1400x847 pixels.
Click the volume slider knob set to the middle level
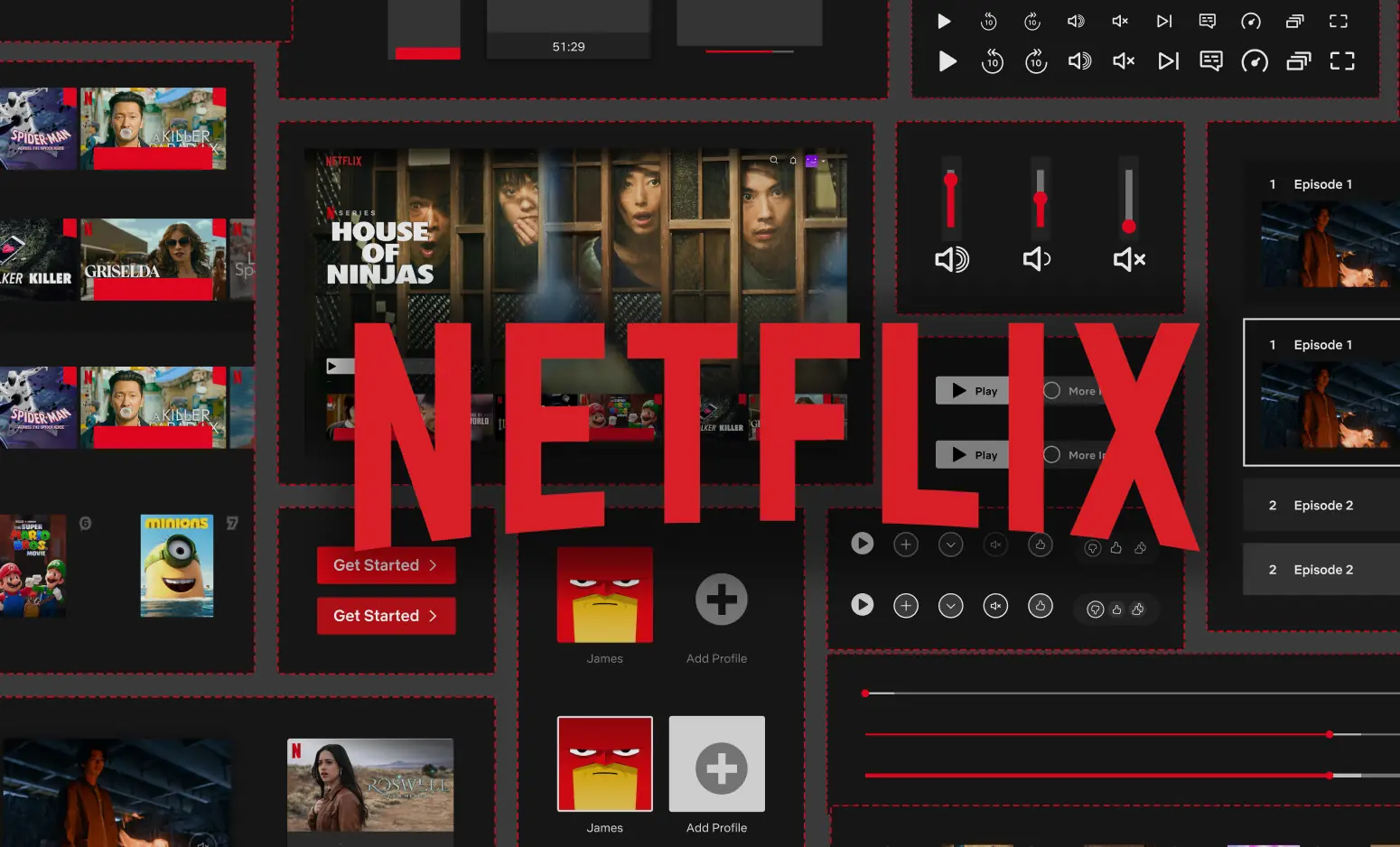pyautogui.click(x=1041, y=199)
